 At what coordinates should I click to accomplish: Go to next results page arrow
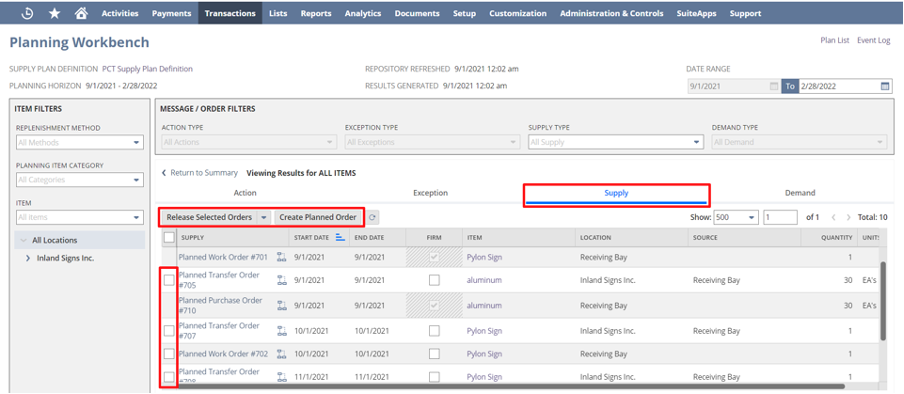click(848, 217)
